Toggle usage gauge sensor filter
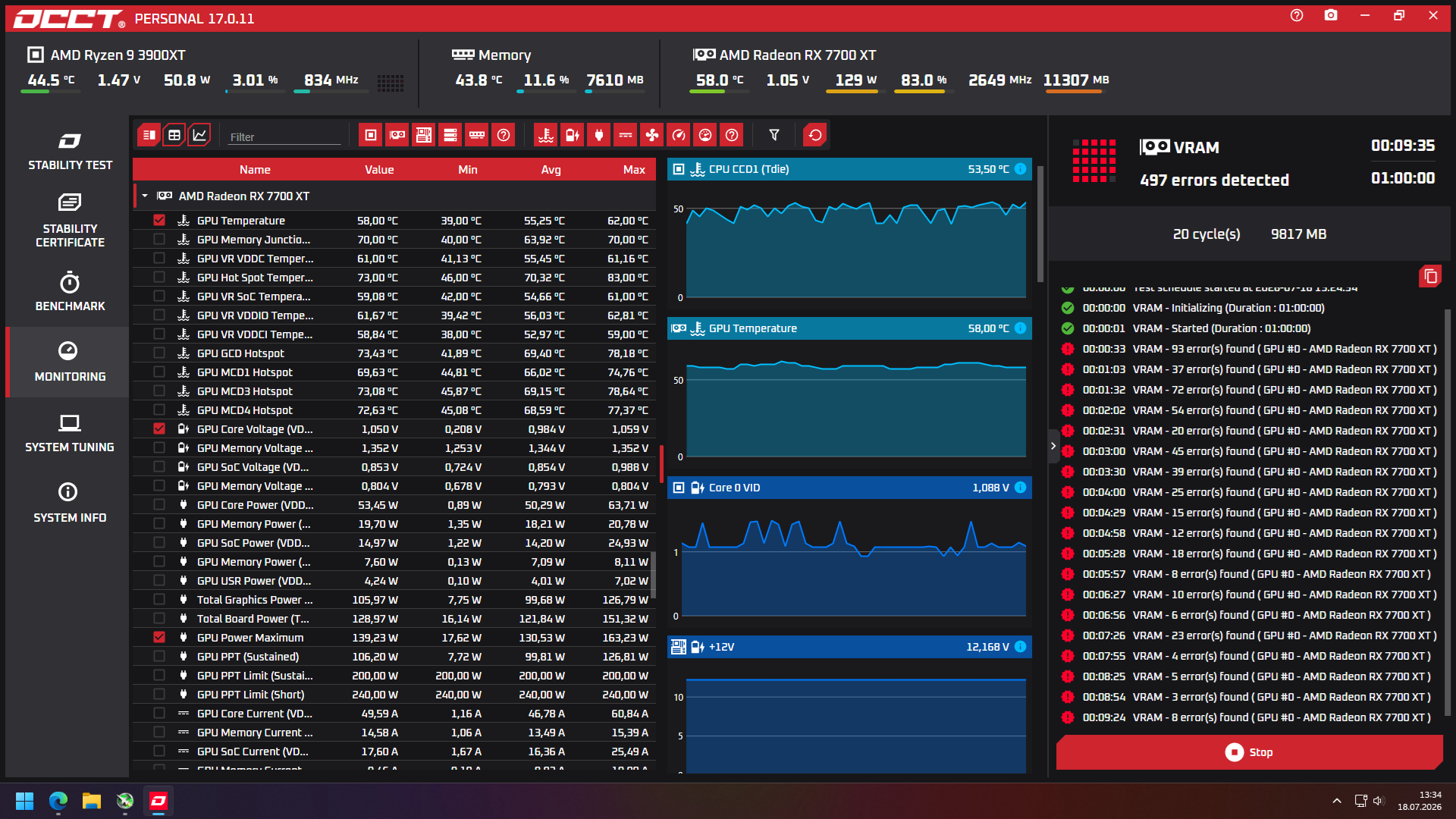The height and width of the screenshot is (819, 1456). (679, 135)
